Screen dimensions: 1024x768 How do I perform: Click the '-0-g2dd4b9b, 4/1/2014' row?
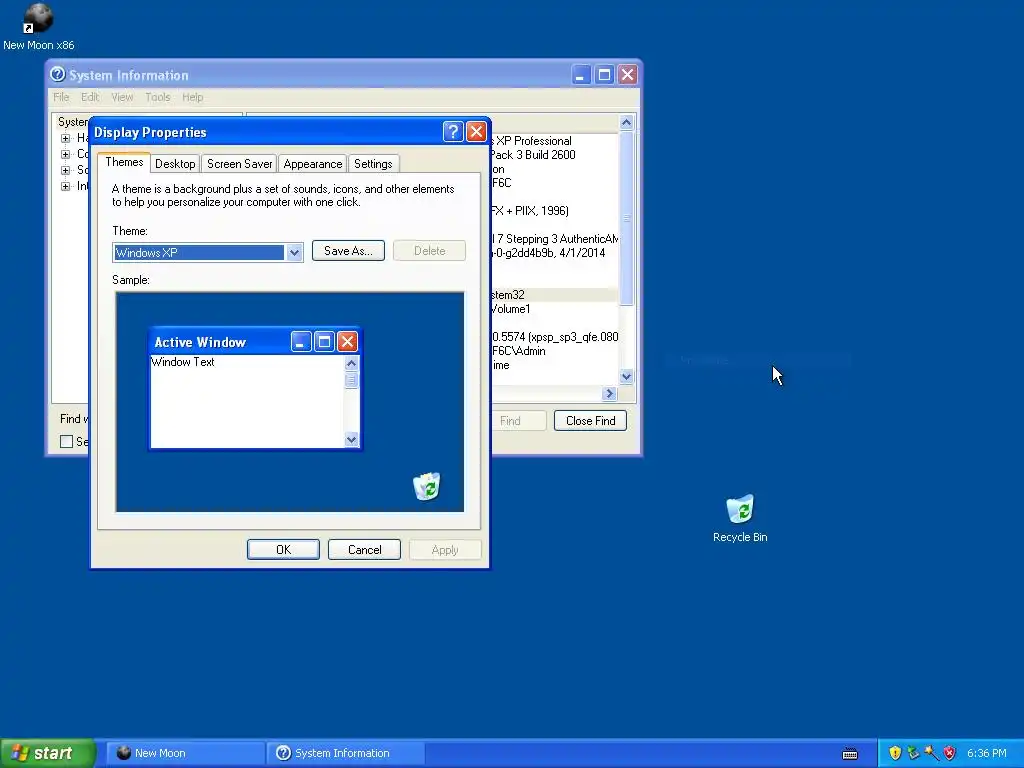(548, 253)
